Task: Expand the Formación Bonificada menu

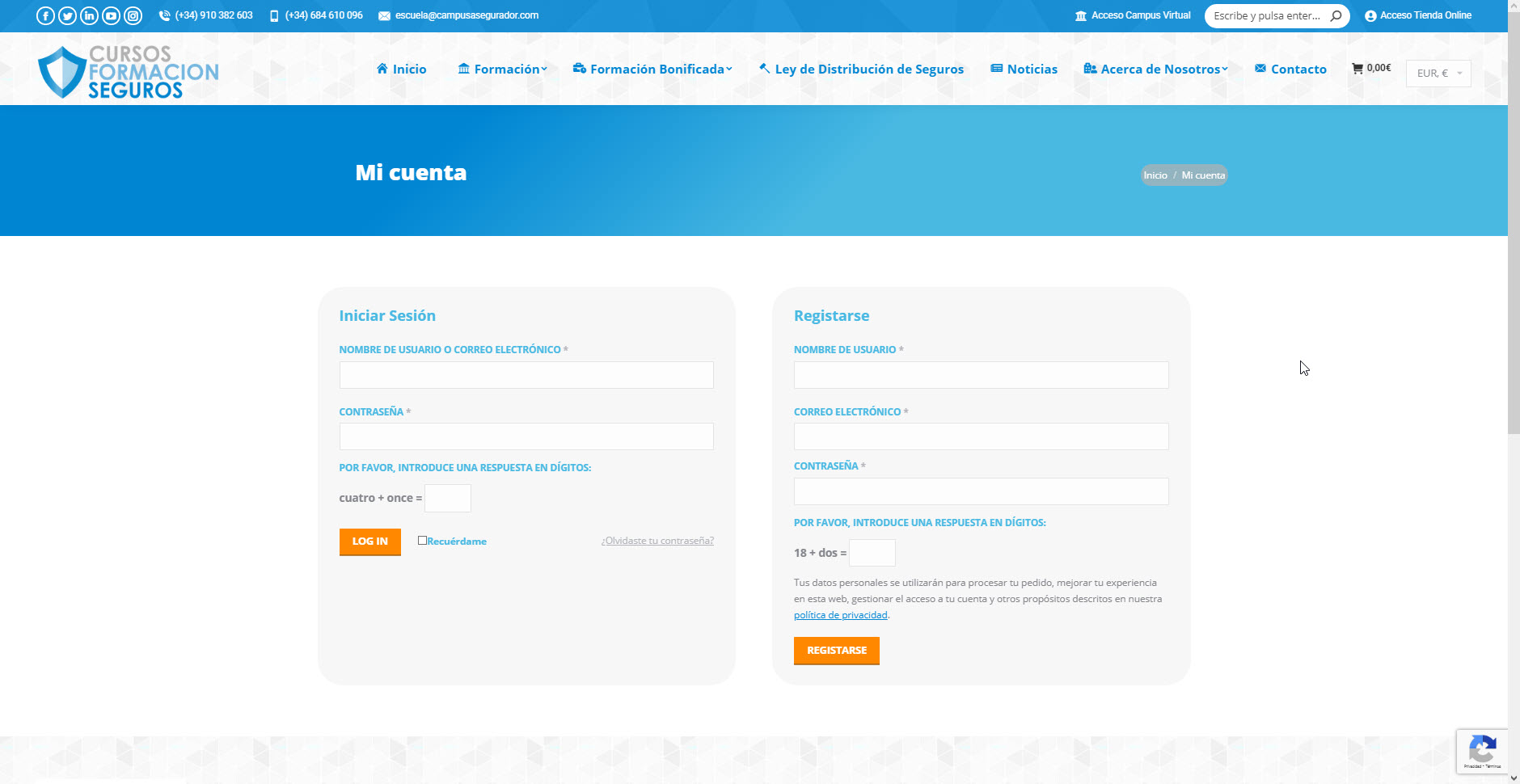Action: point(652,70)
